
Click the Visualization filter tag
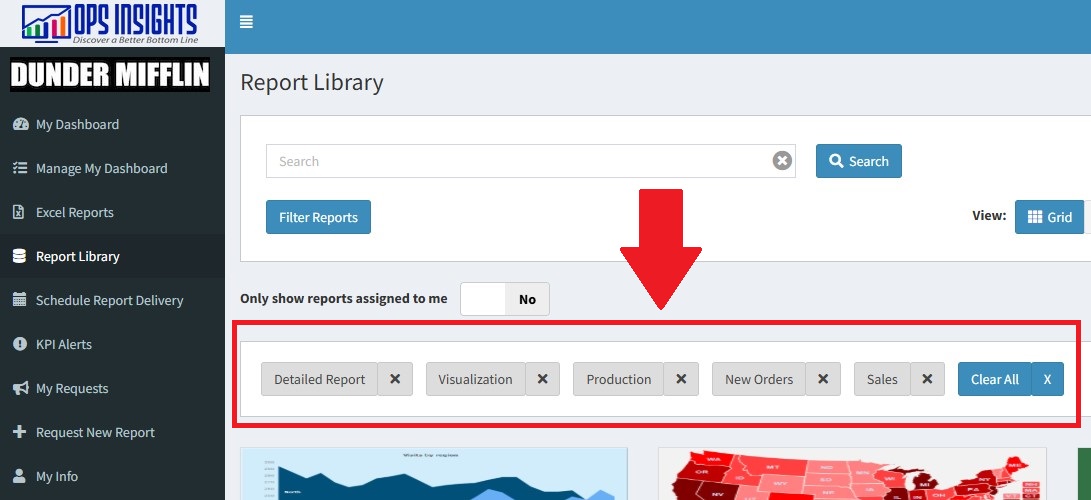point(475,379)
